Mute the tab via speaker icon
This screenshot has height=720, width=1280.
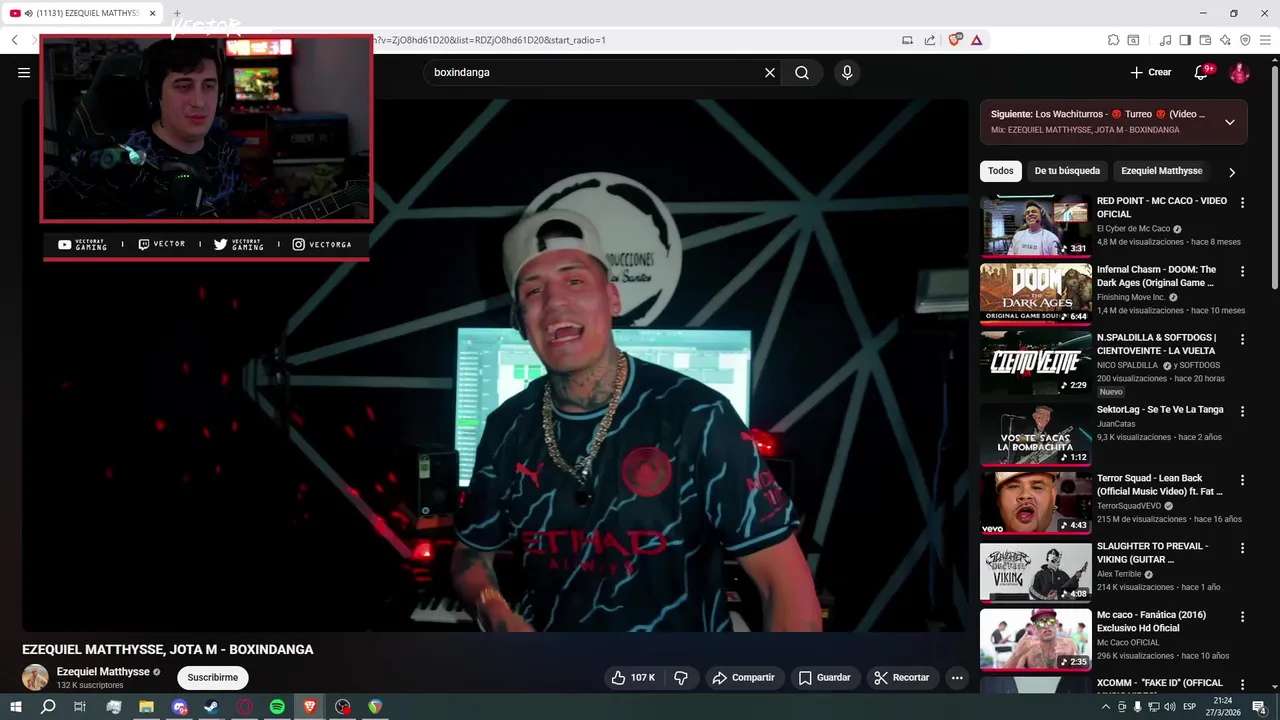tap(28, 13)
